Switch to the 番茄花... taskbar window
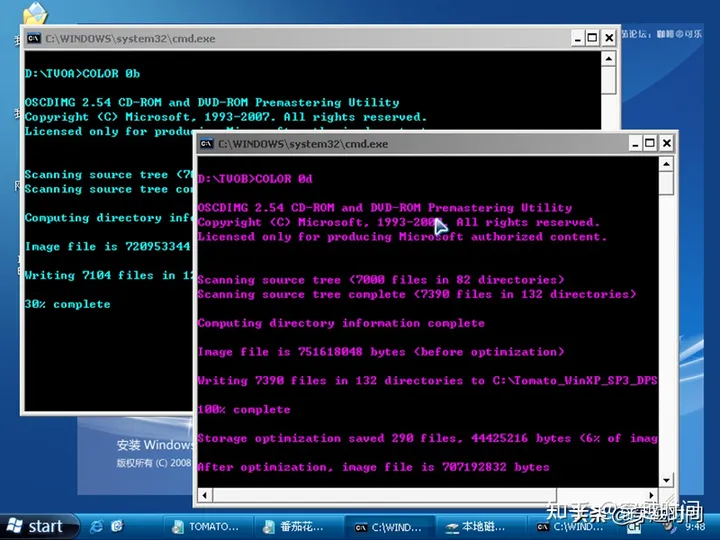720x540 pixels. pos(298,527)
